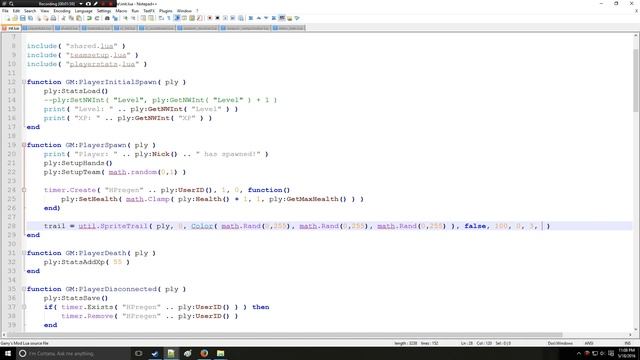640x360 pixels.
Task: Toggle synchronized horizontal scrolling icon
Action: click(x=151, y=18)
